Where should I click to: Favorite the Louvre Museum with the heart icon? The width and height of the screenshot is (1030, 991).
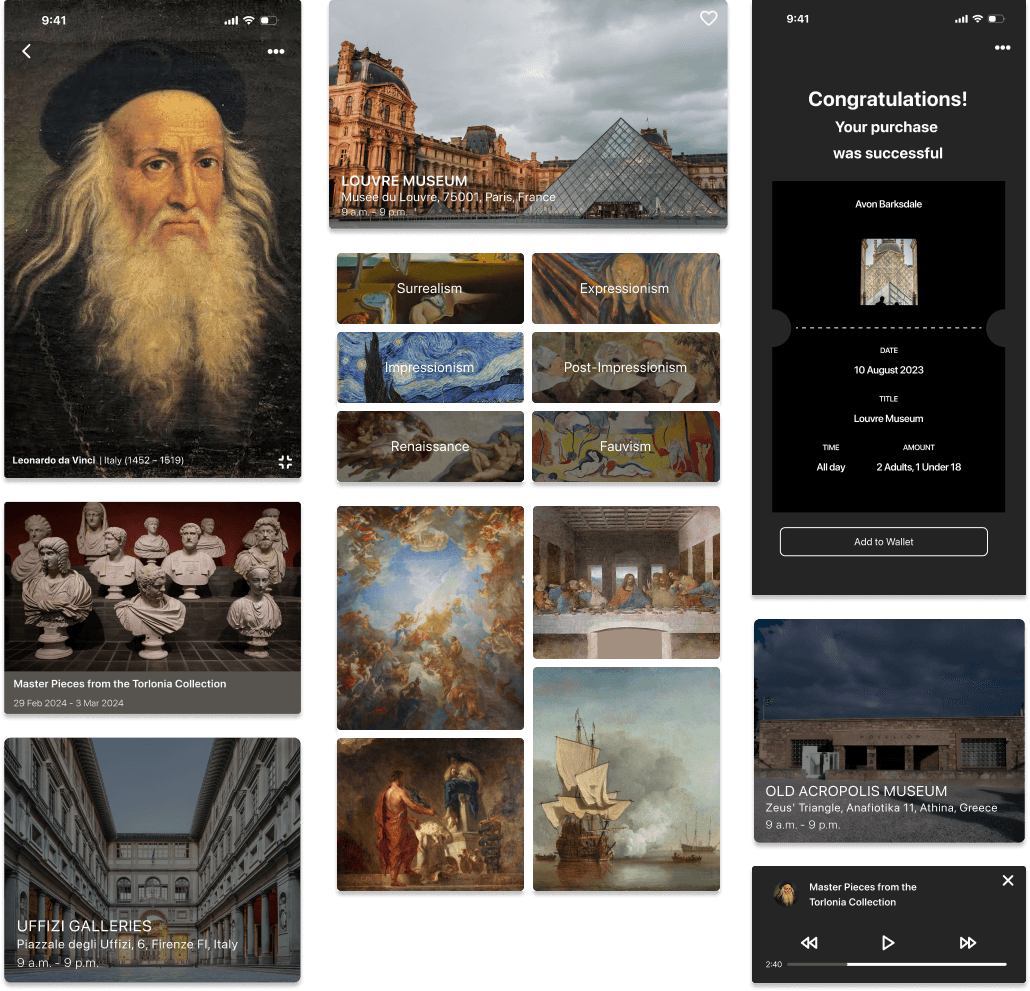(708, 18)
